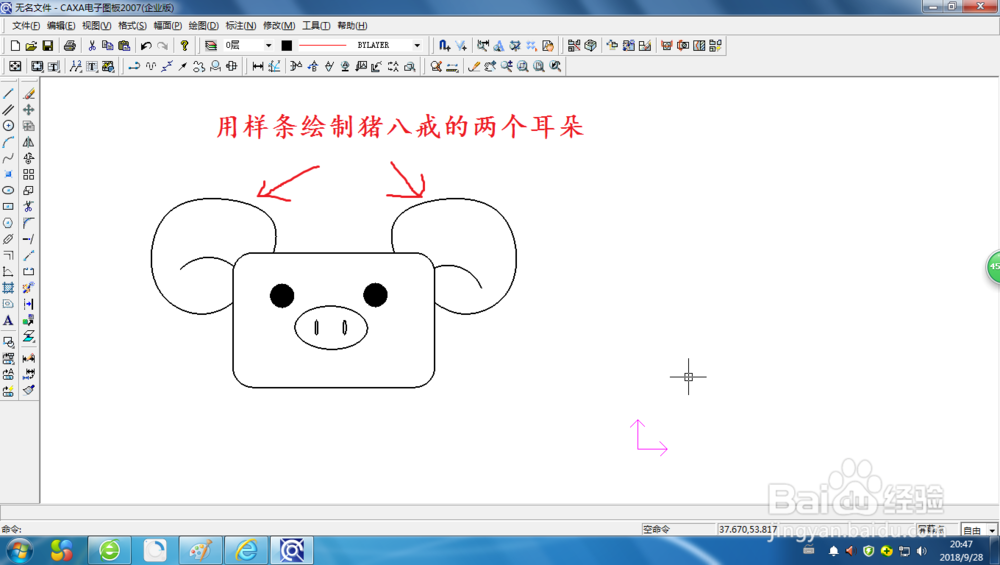Click the 空命令 status field
1000x565 pixels.
[x=677, y=529]
